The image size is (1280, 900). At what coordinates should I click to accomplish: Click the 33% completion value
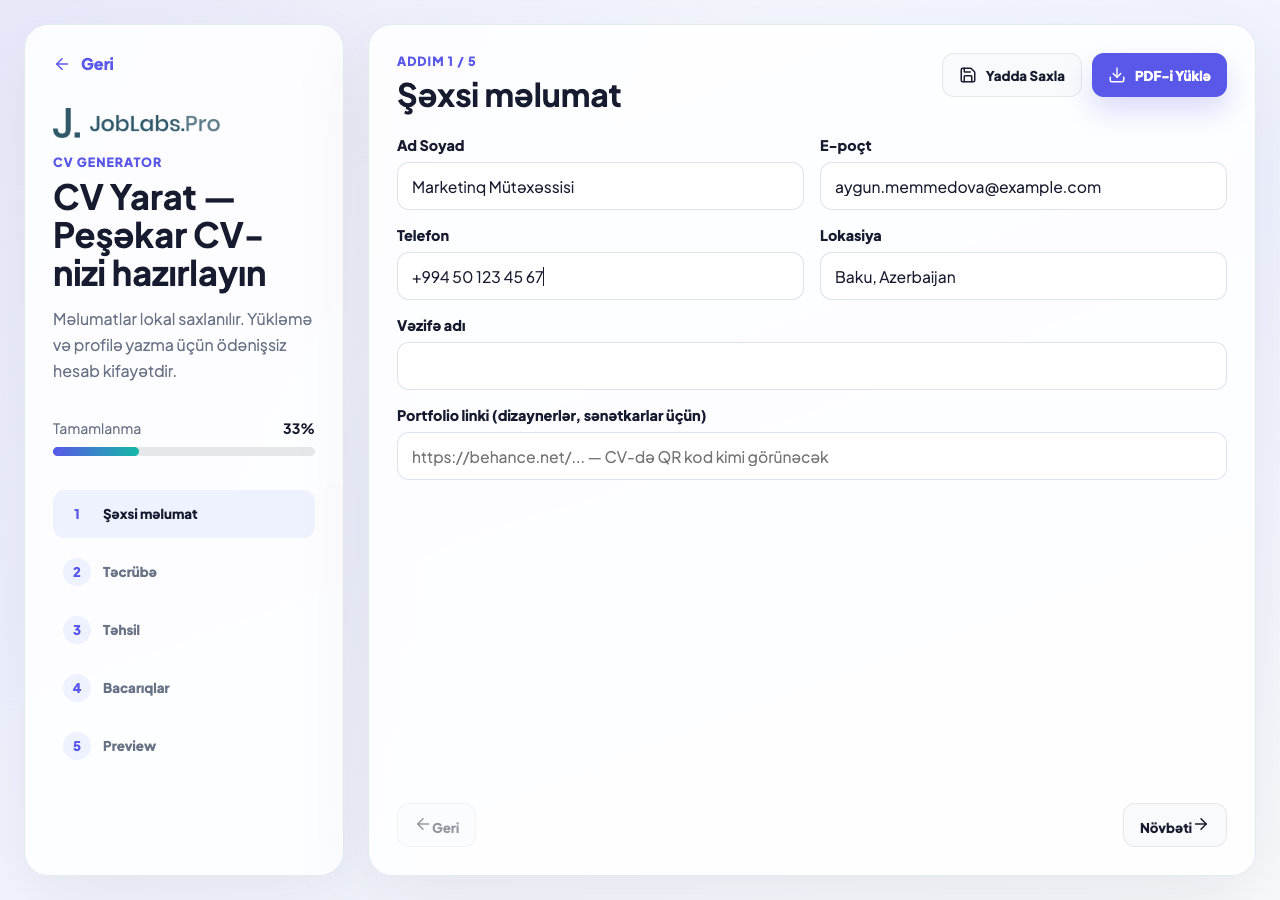[x=299, y=428]
